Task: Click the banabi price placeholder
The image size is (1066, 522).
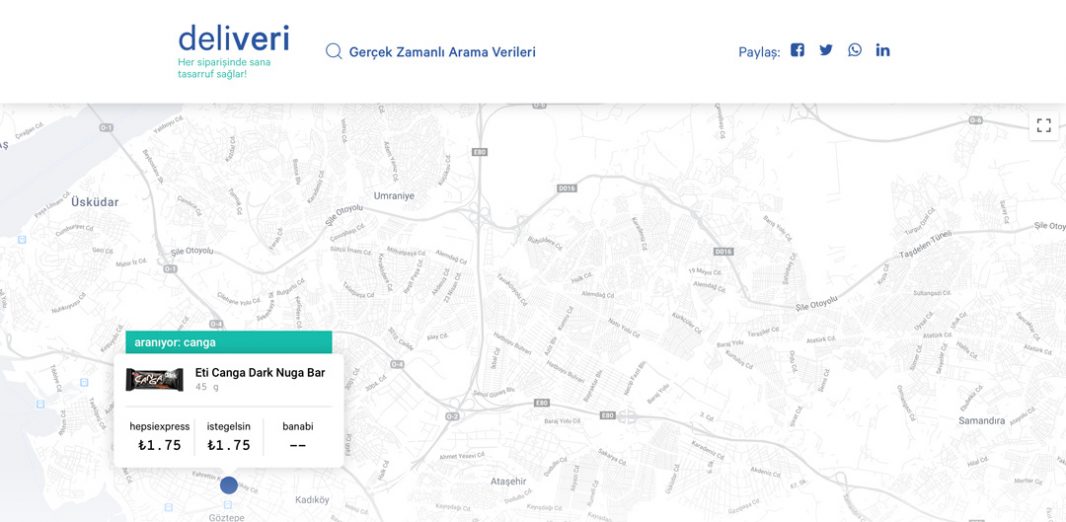Action: point(298,446)
